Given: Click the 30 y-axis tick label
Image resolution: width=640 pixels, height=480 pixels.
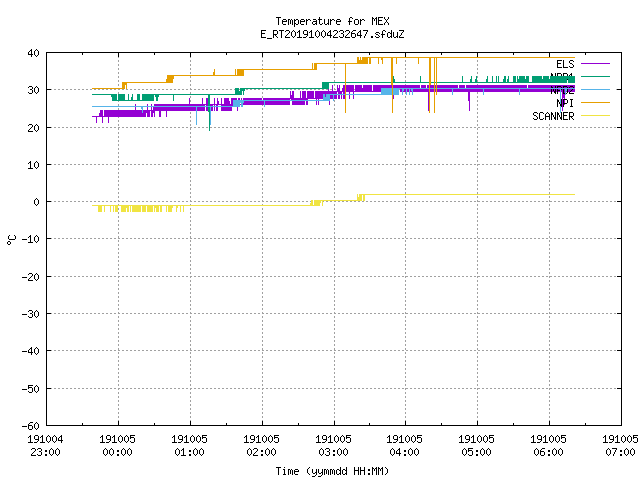Looking at the screenshot, I should pyautogui.click(x=33, y=90).
